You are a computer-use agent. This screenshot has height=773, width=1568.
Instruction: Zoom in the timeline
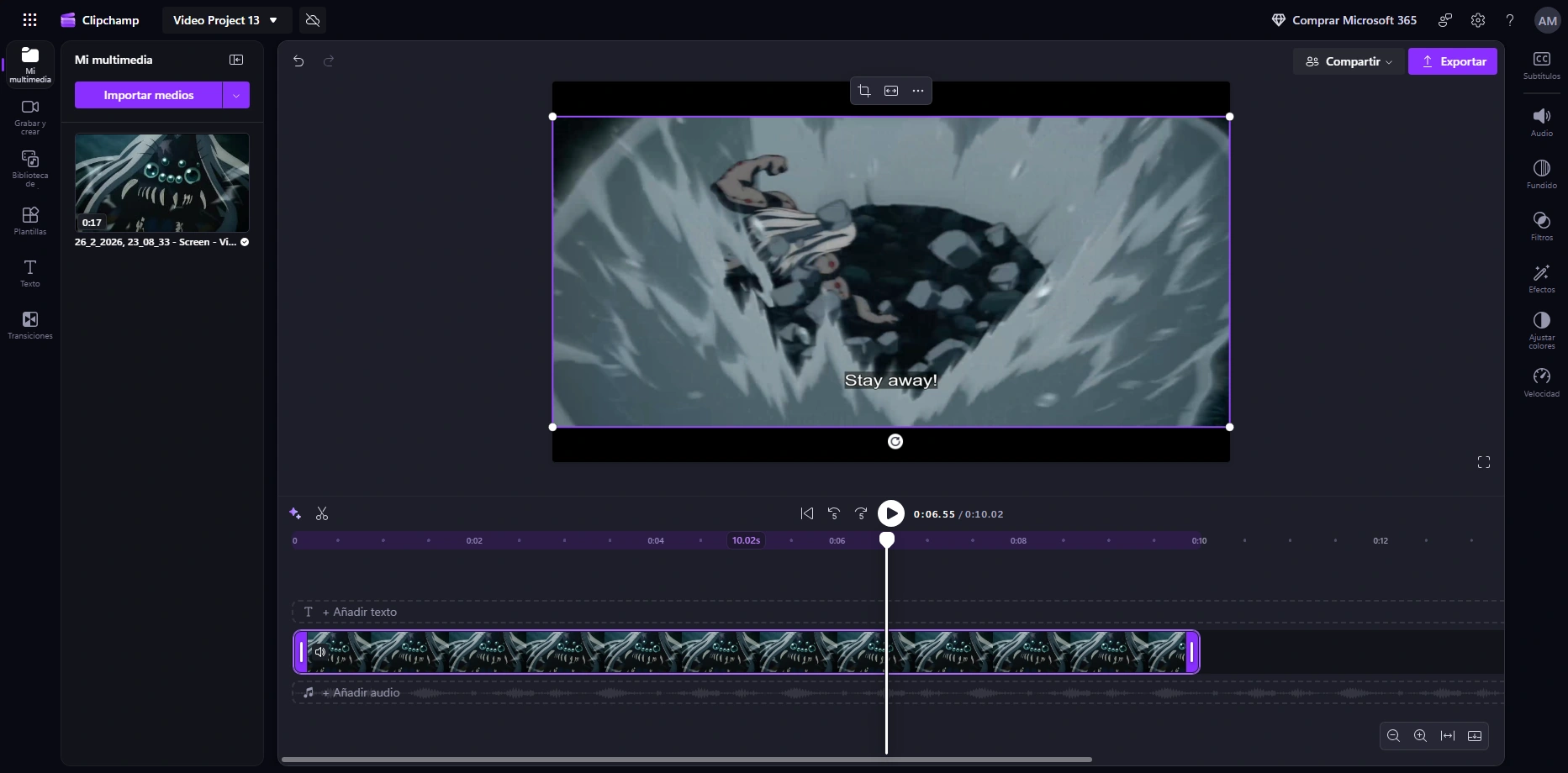[x=1420, y=736]
